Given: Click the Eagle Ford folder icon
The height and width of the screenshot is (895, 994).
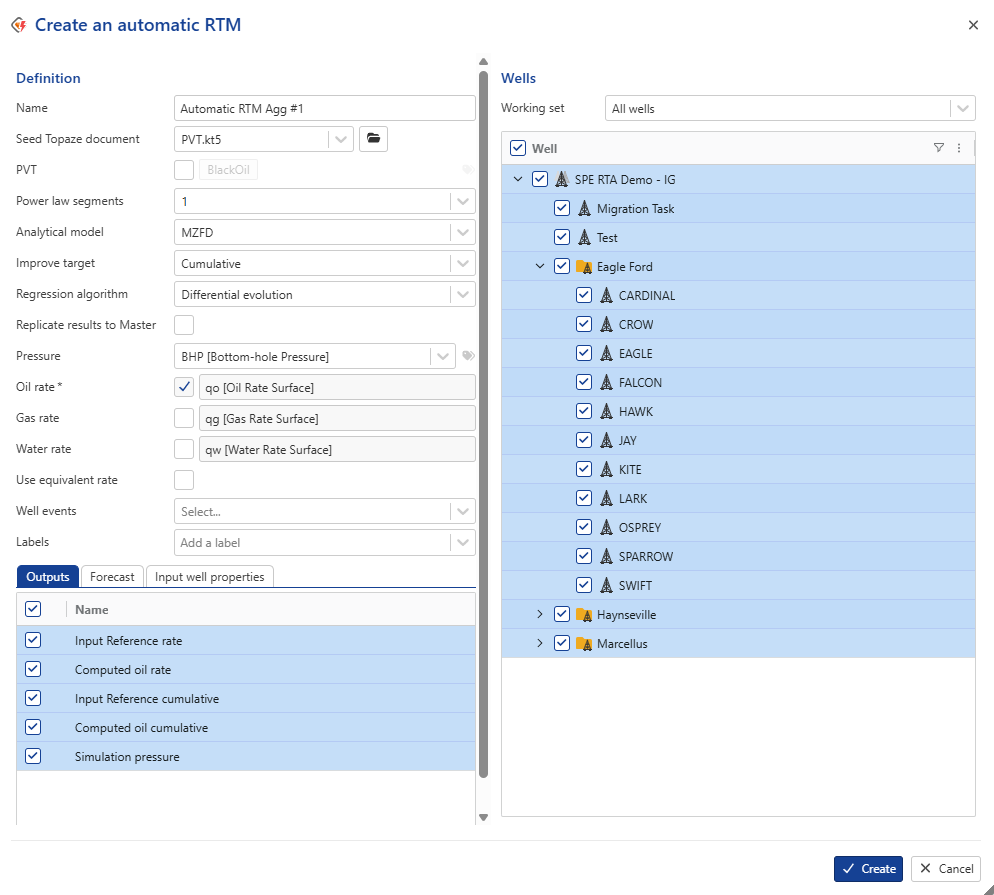Looking at the screenshot, I should 584,267.
